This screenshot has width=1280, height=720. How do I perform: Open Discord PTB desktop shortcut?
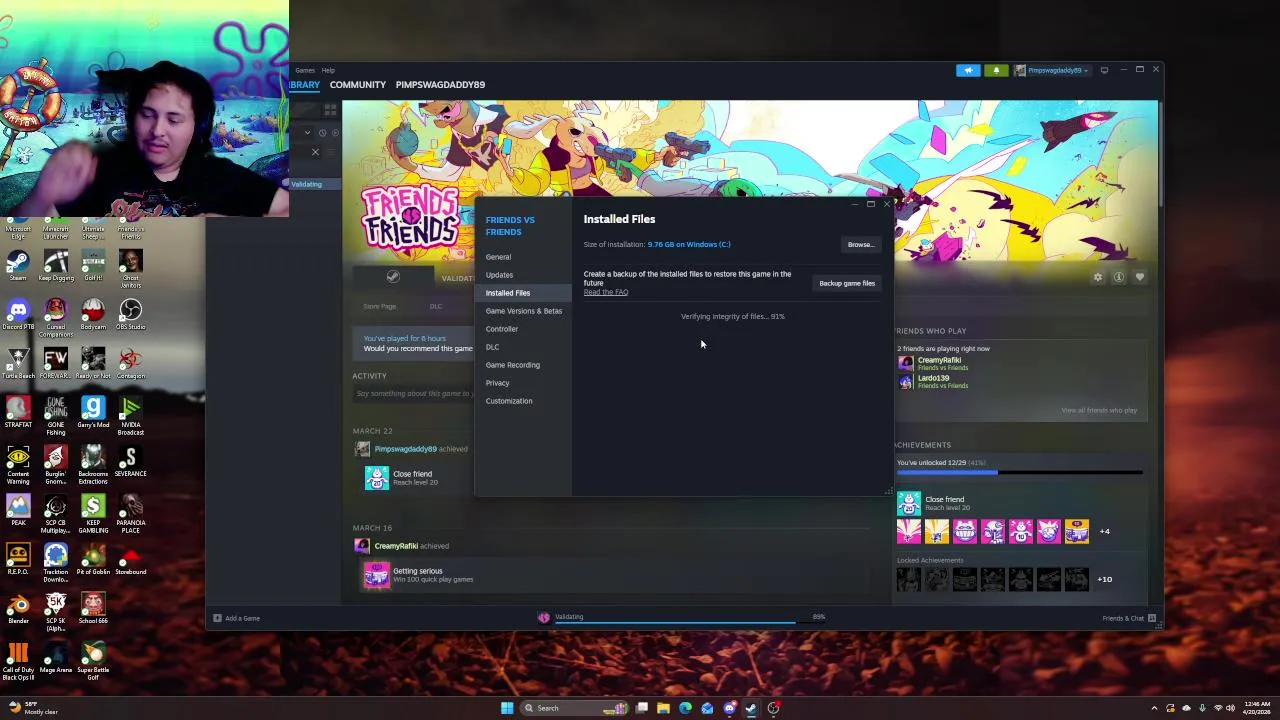[x=18, y=314]
